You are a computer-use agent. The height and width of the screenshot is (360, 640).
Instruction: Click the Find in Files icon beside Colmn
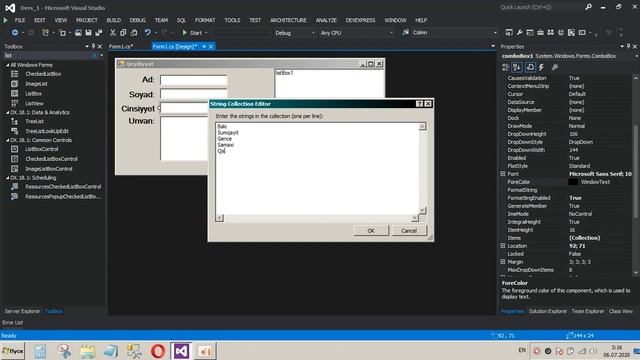[405, 32]
